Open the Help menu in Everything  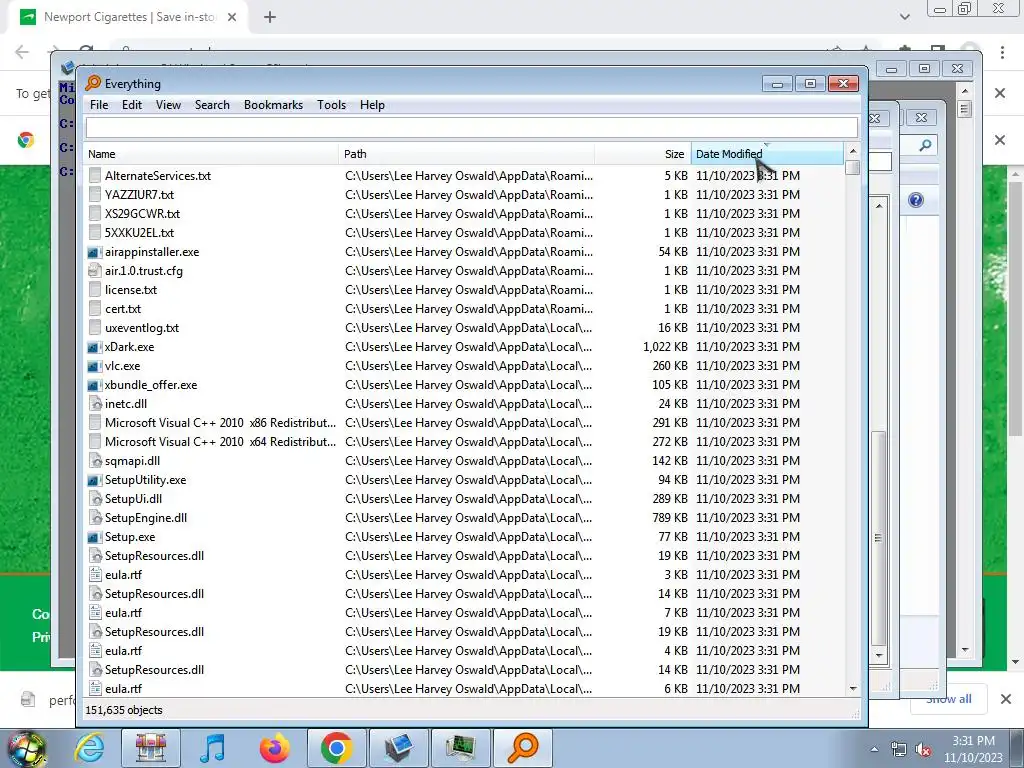(372, 104)
